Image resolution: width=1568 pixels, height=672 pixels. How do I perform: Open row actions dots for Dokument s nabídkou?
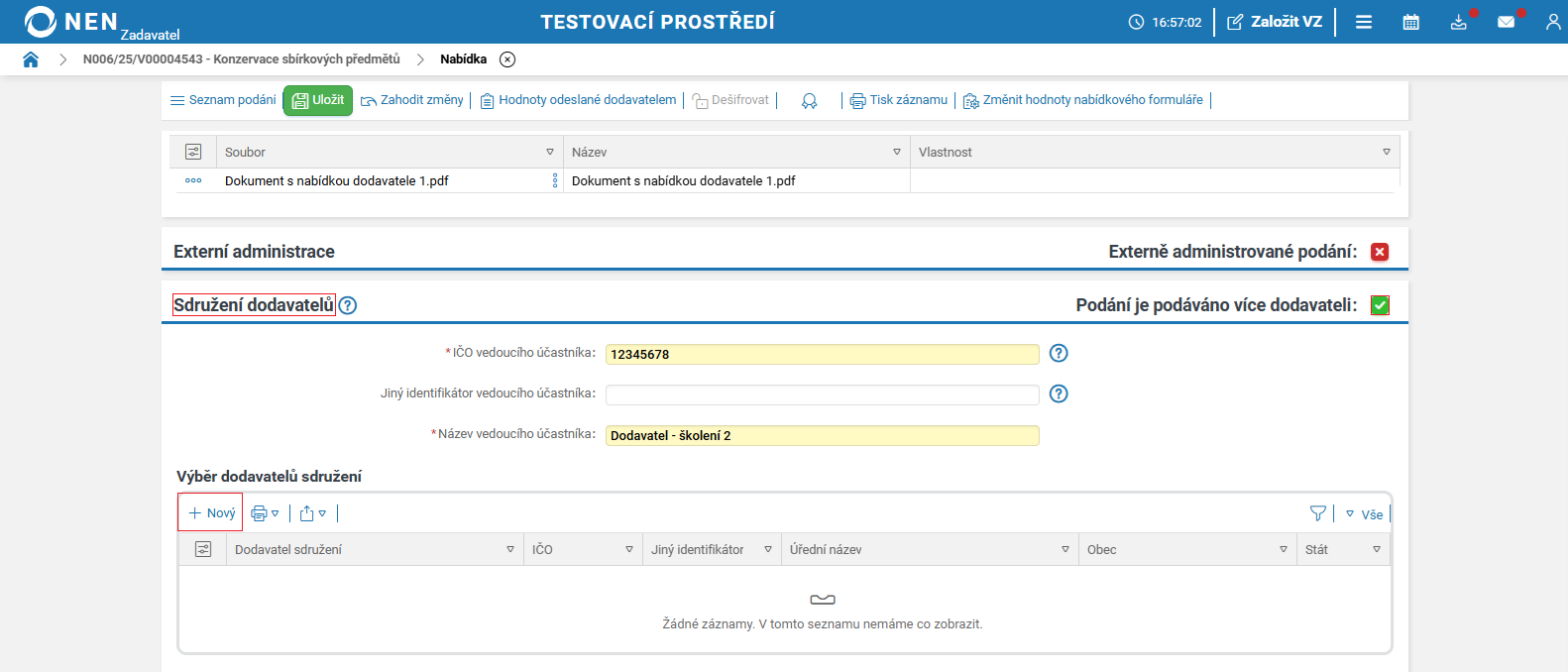tap(193, 180)
